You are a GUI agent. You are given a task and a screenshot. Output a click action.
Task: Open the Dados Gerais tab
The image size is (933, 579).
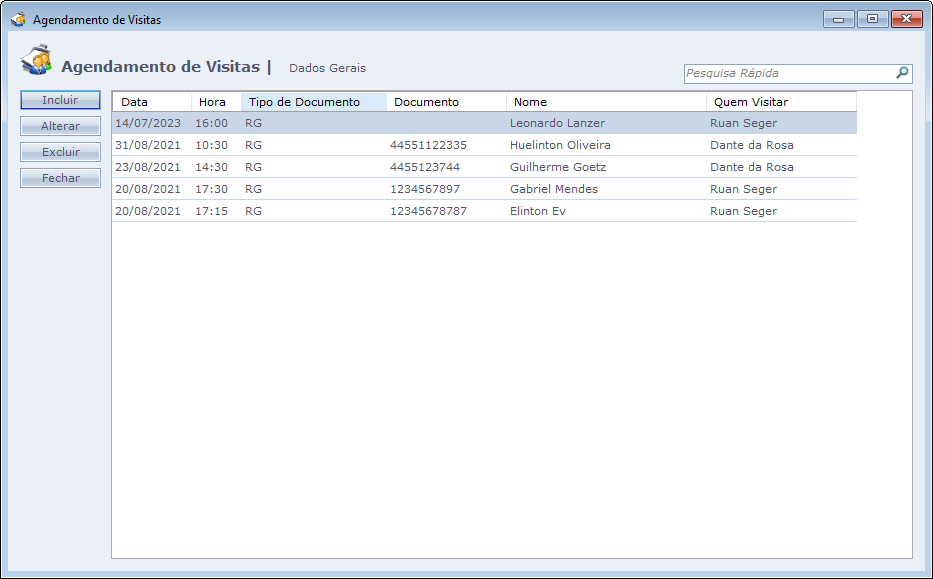[327, 68]
